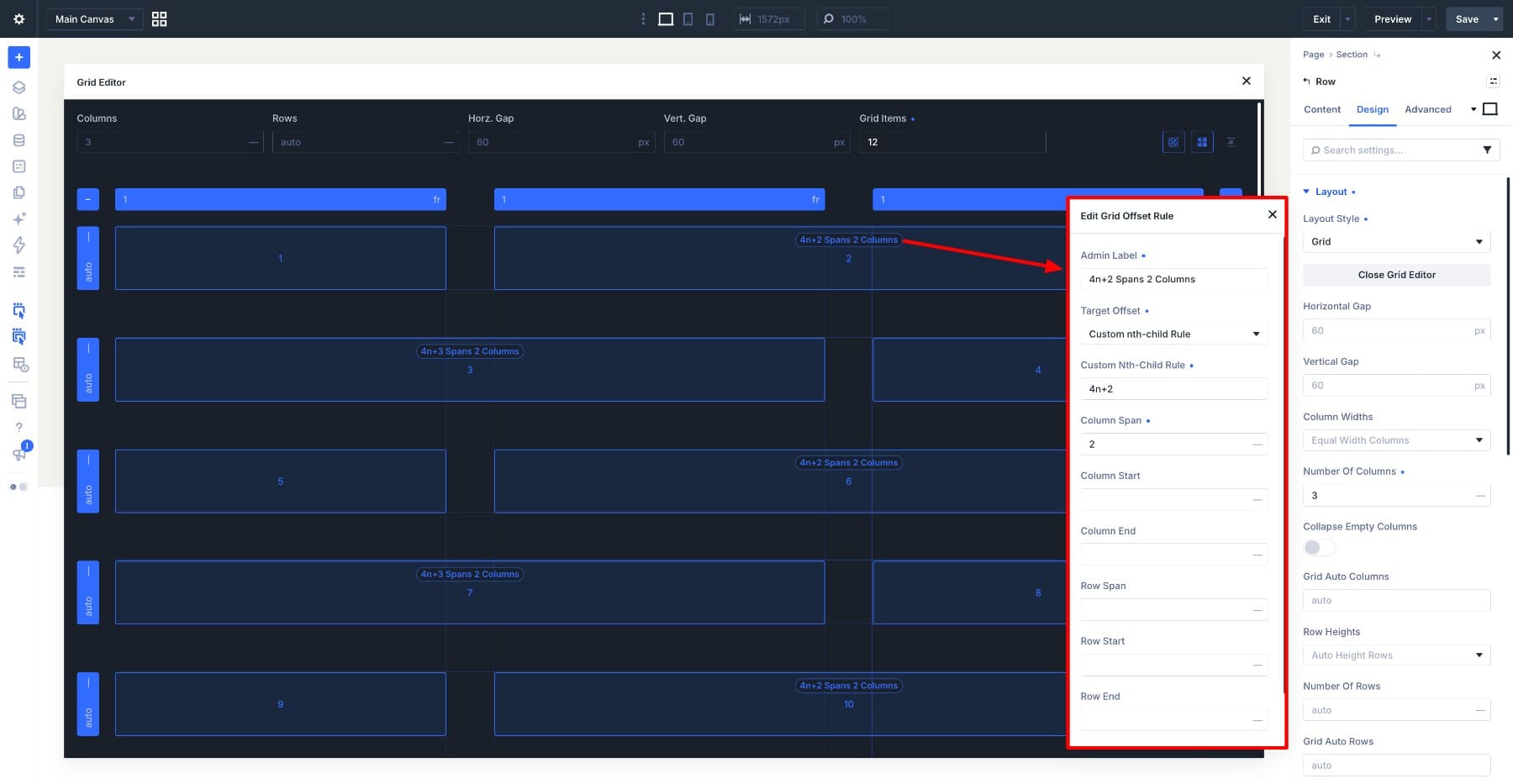Open builder settings gear icon
Viewport: 1513px width, 784px height.
[x=18, y=18]
